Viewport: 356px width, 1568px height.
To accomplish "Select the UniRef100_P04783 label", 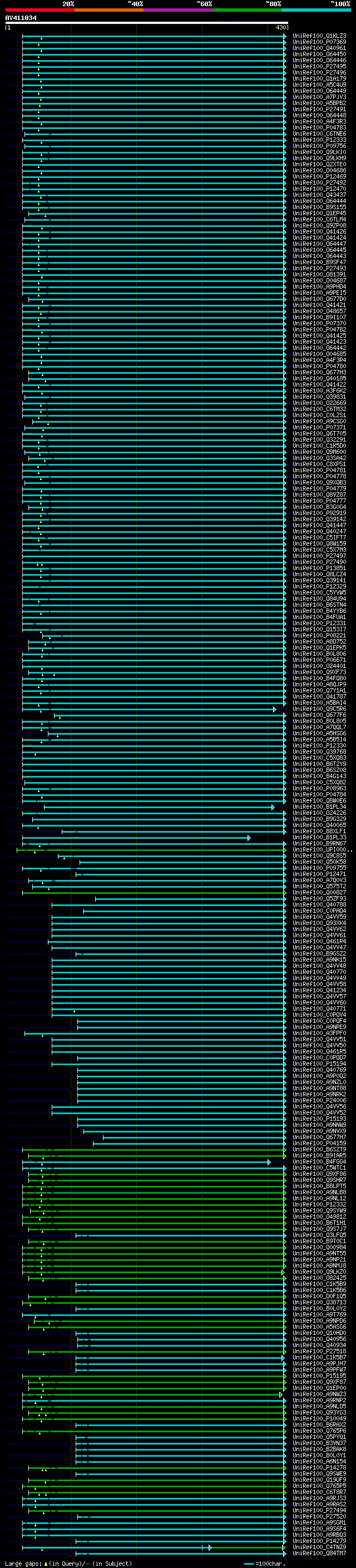I will click(319, 128).
